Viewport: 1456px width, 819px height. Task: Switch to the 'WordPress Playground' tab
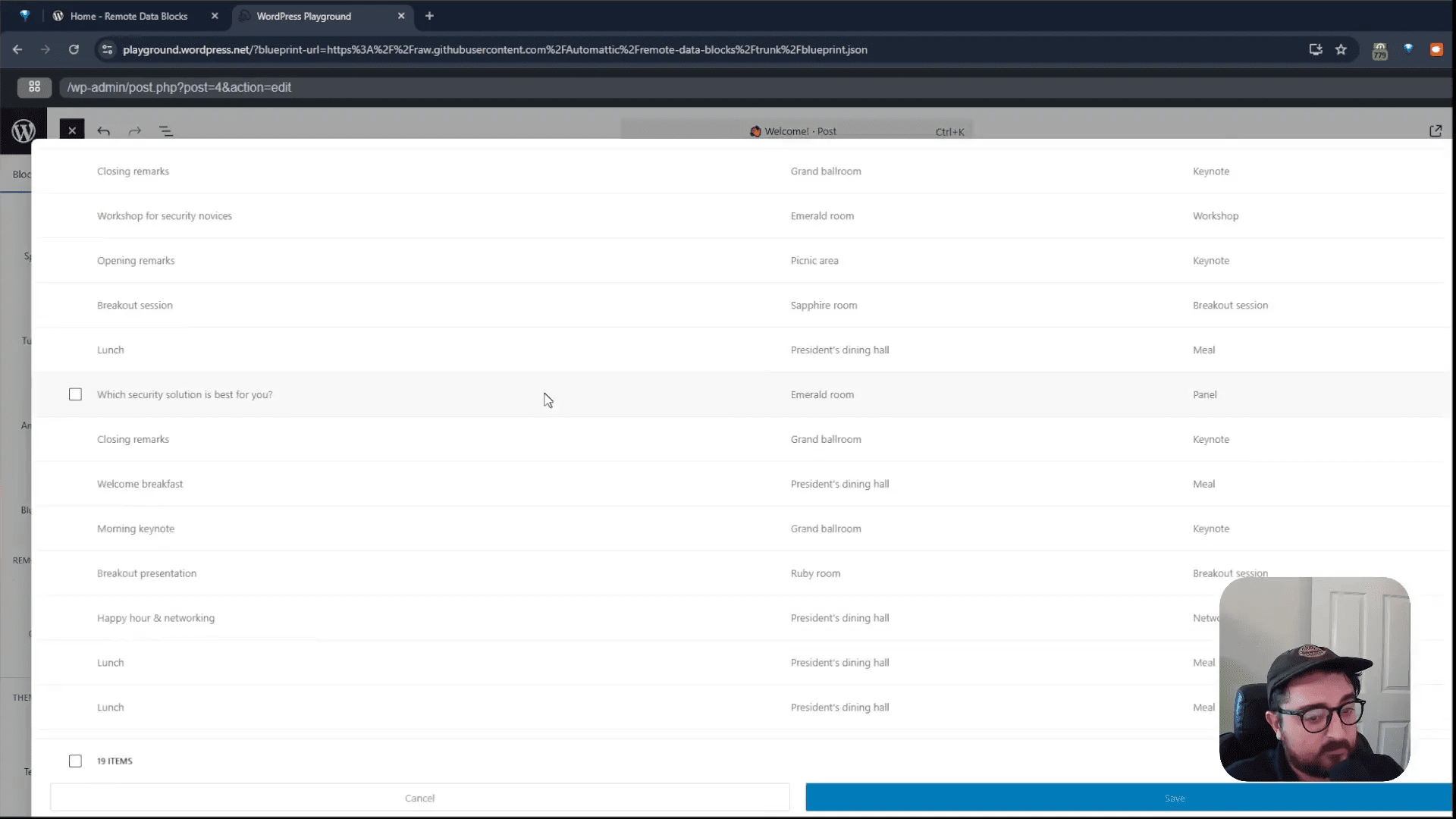point(302,16)
